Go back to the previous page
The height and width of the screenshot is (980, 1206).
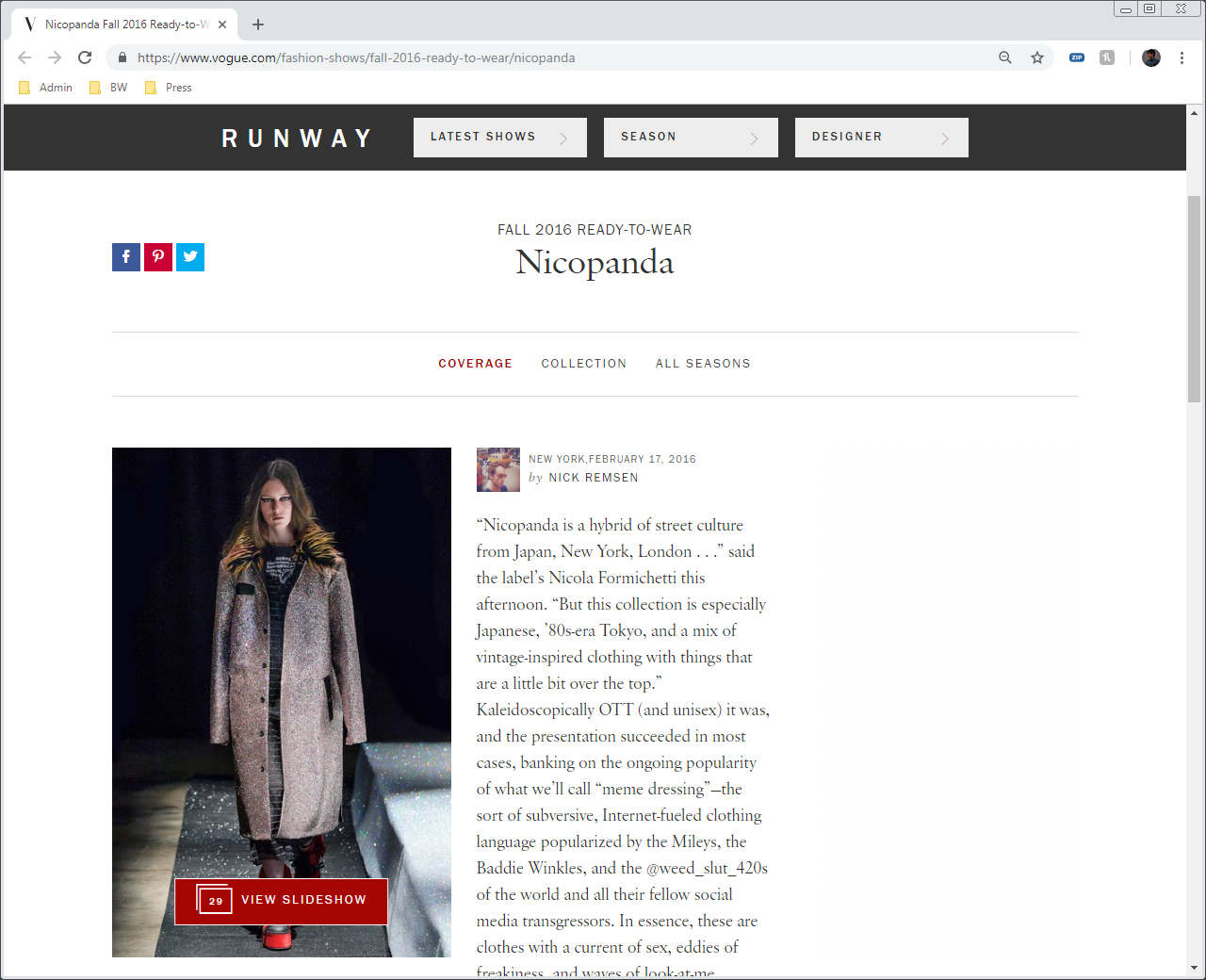(24, 57)
